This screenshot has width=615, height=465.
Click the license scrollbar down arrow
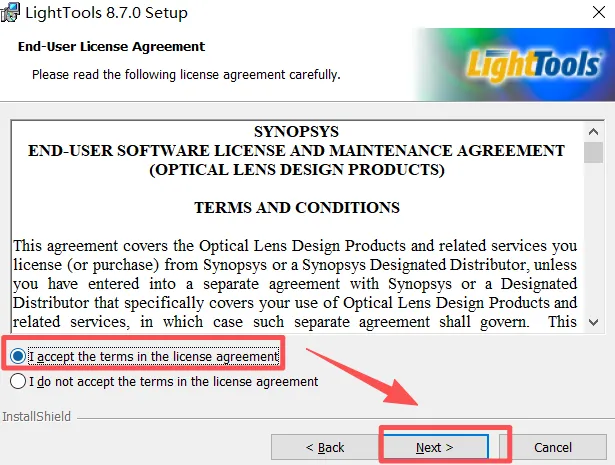coord(593,322)
